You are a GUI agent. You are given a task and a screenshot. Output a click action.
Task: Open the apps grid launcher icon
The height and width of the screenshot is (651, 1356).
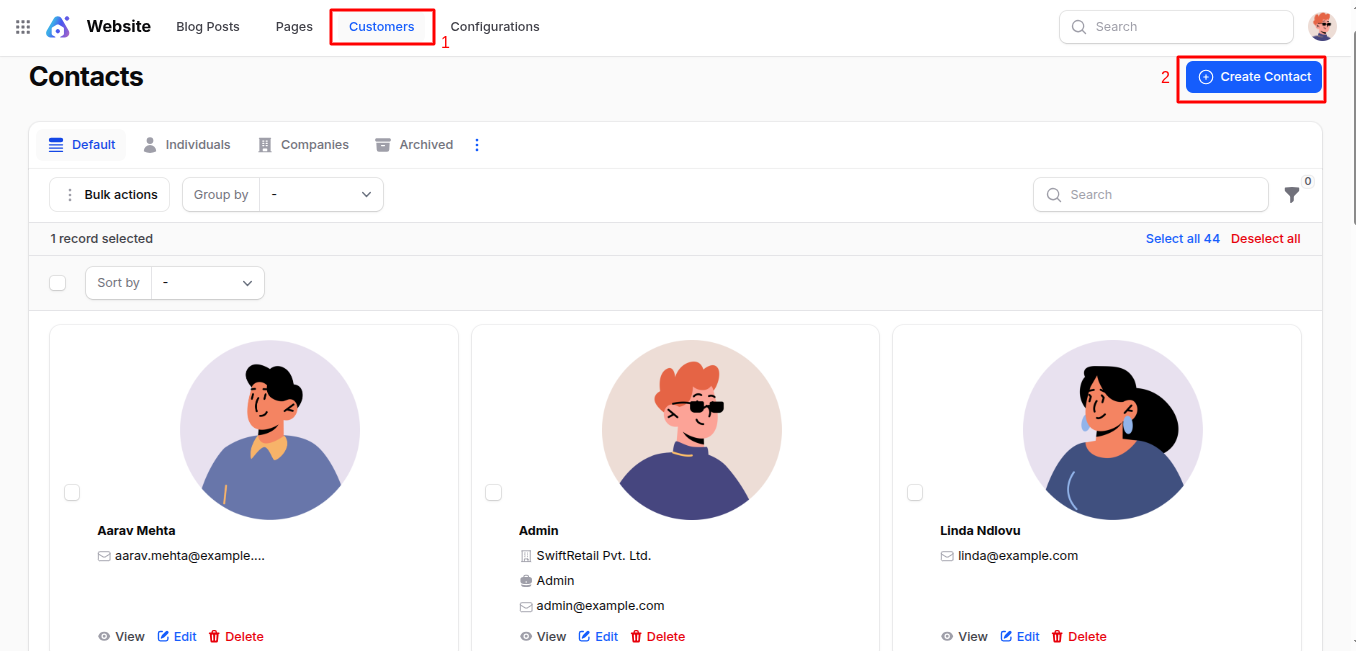point(23,27)
